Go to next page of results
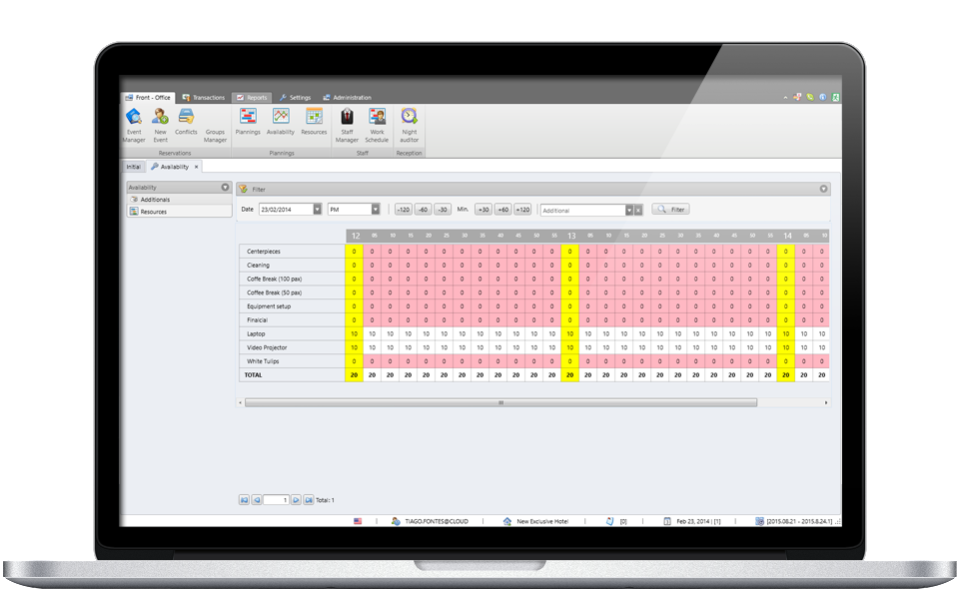Image resolution: width=960 pixels, height=589 pixels. [296, 500]
